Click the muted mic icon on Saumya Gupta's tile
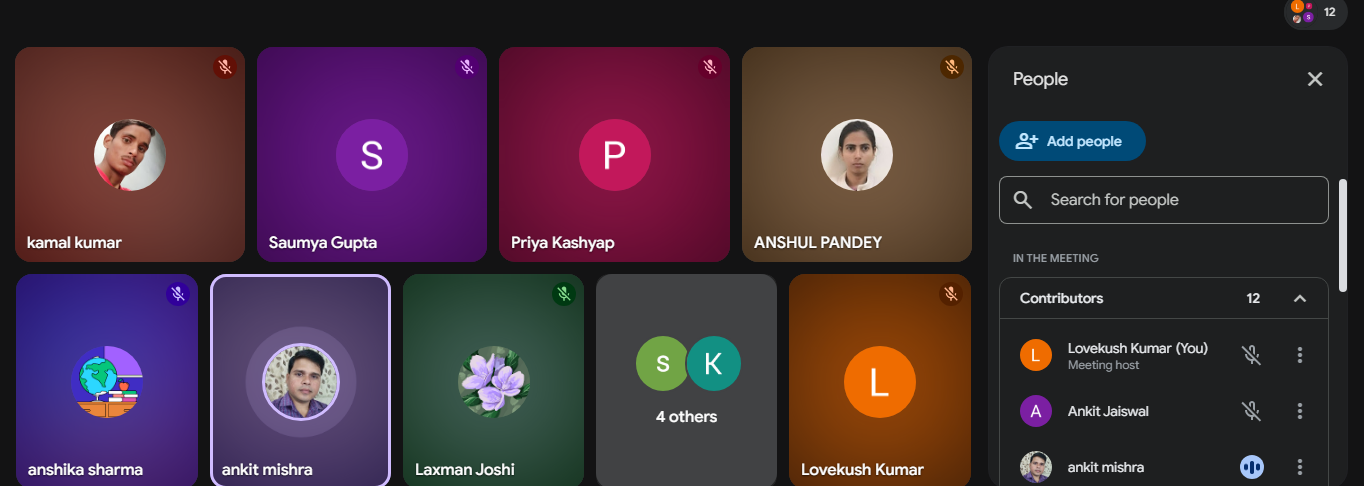The height and width of the screenshot is (486, 1364). click(x=467, y=67)
